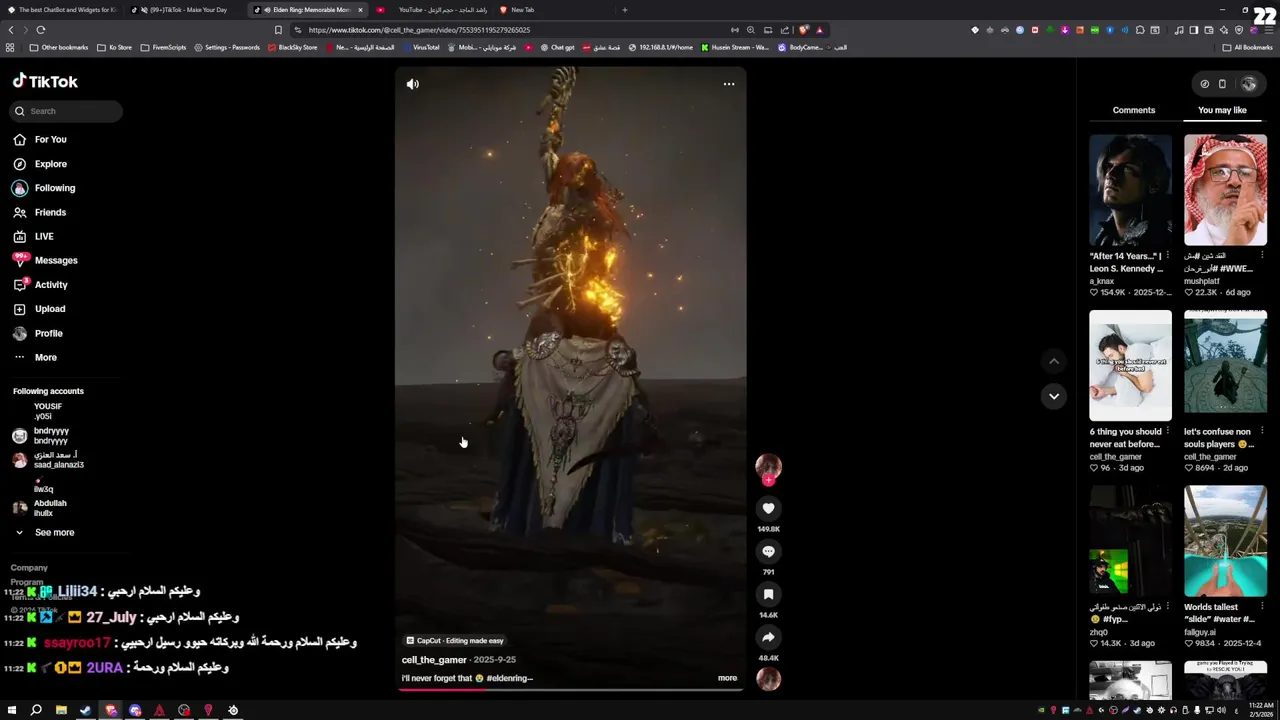The image size is (1280, 720).
Task: Open the 'let's confuse non souls players' thumbnail
Action: 1225,366
